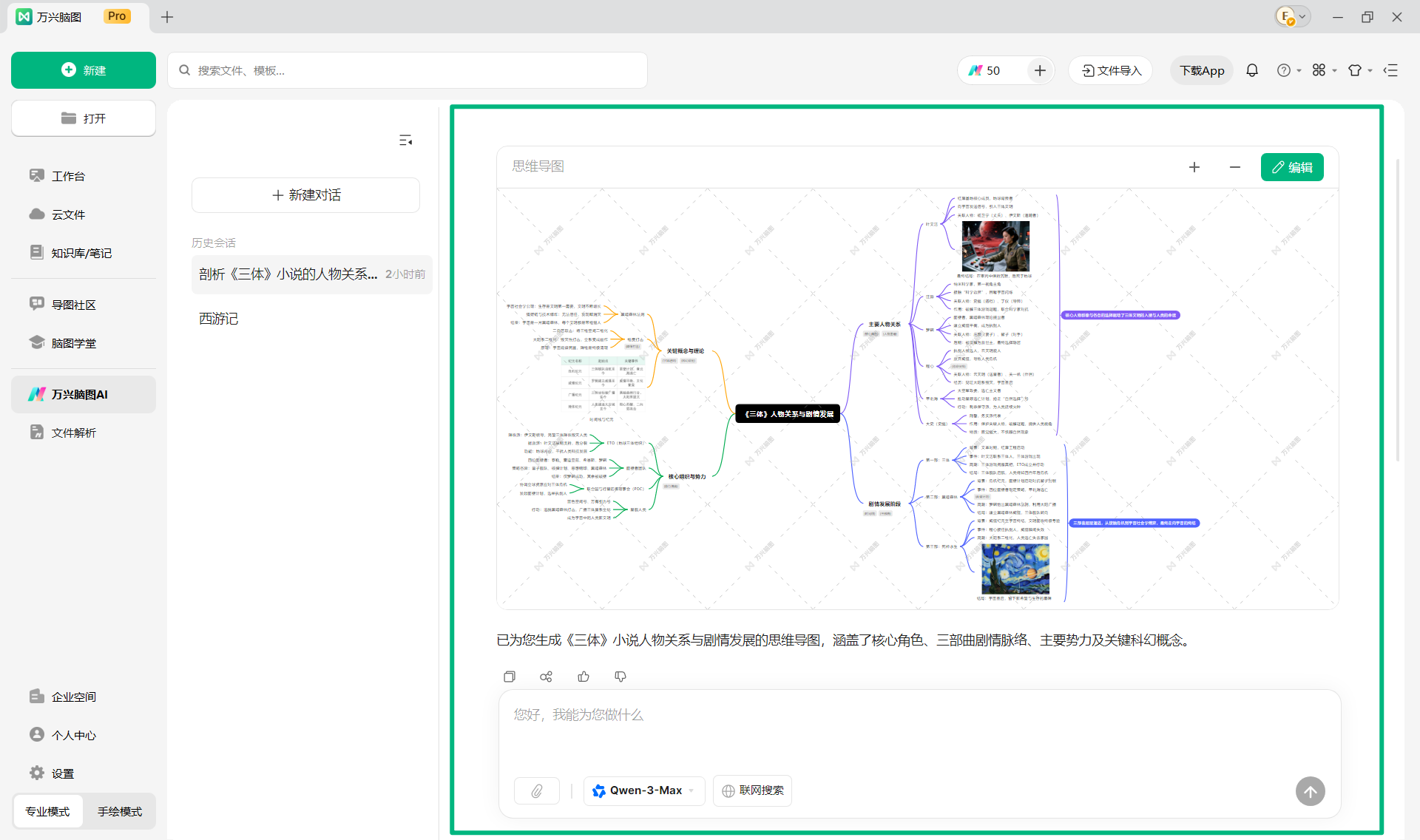Start a new conversation with 新建对话

click(305, 195)
